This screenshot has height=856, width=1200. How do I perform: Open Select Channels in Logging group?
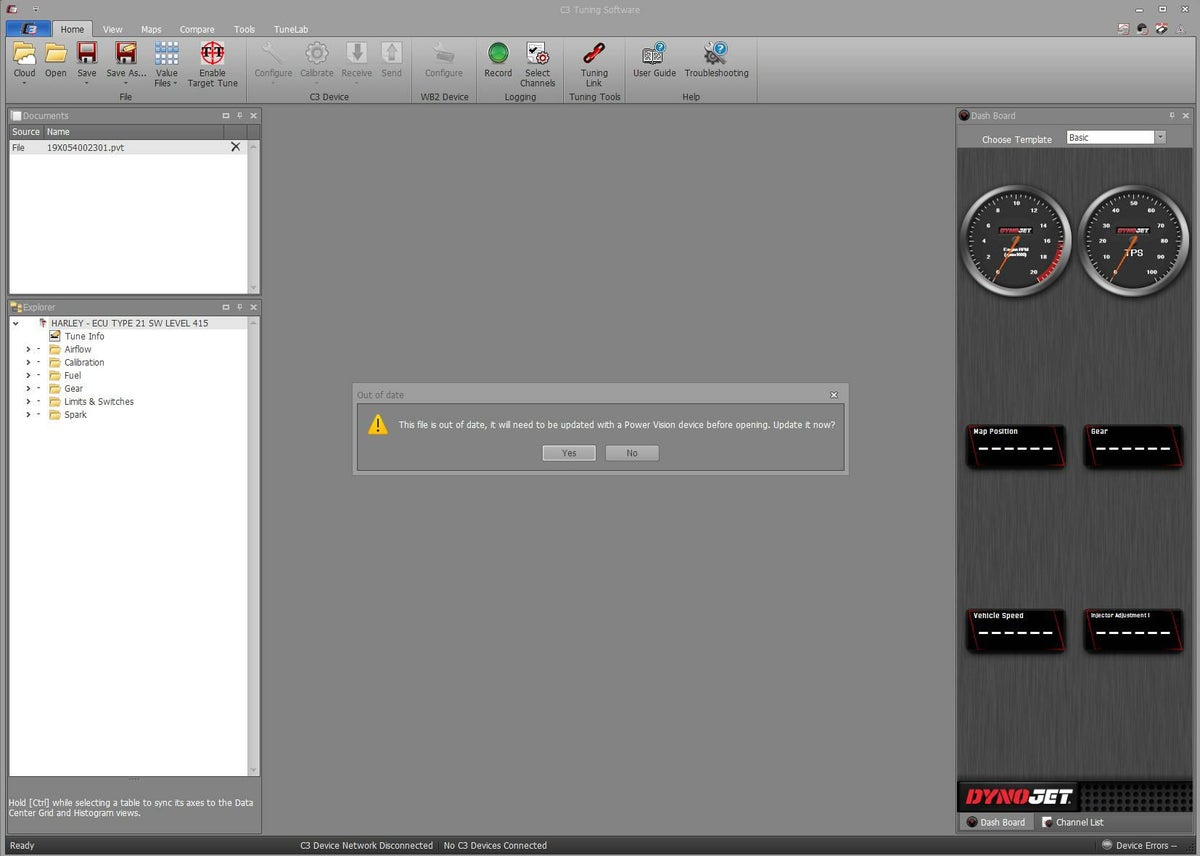click(537, 54)
